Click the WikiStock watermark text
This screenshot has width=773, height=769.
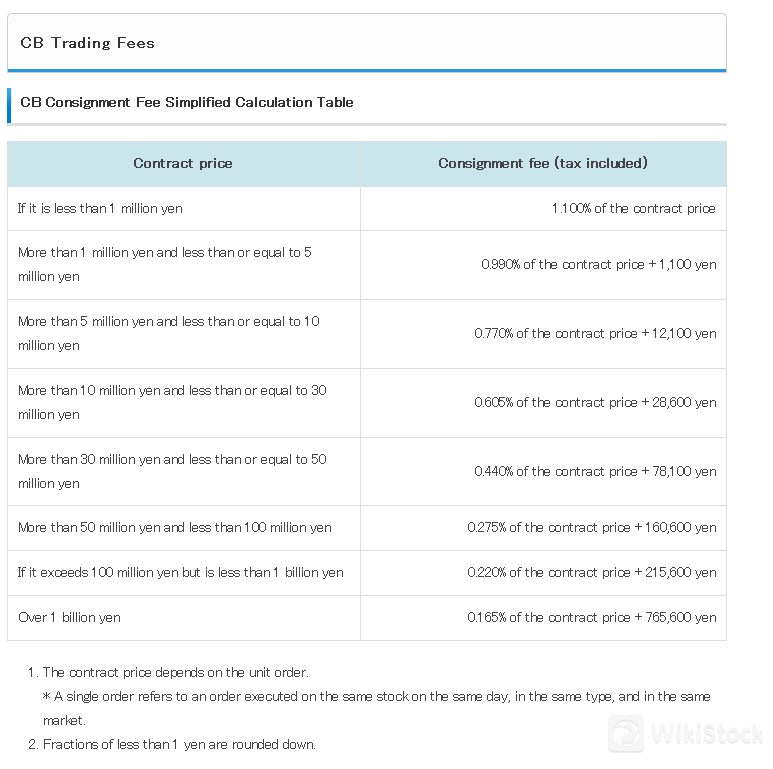point(708,734)
